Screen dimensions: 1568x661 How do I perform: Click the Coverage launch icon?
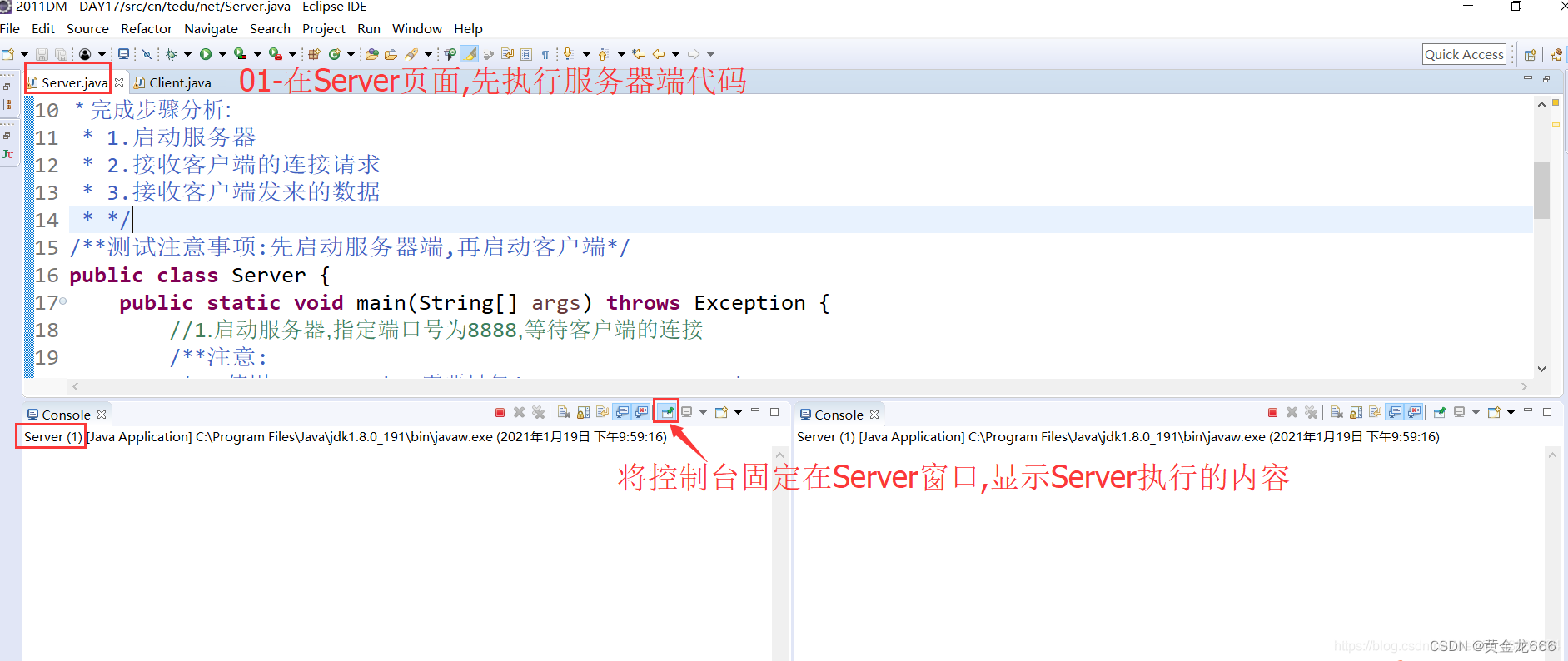(241, 54)
